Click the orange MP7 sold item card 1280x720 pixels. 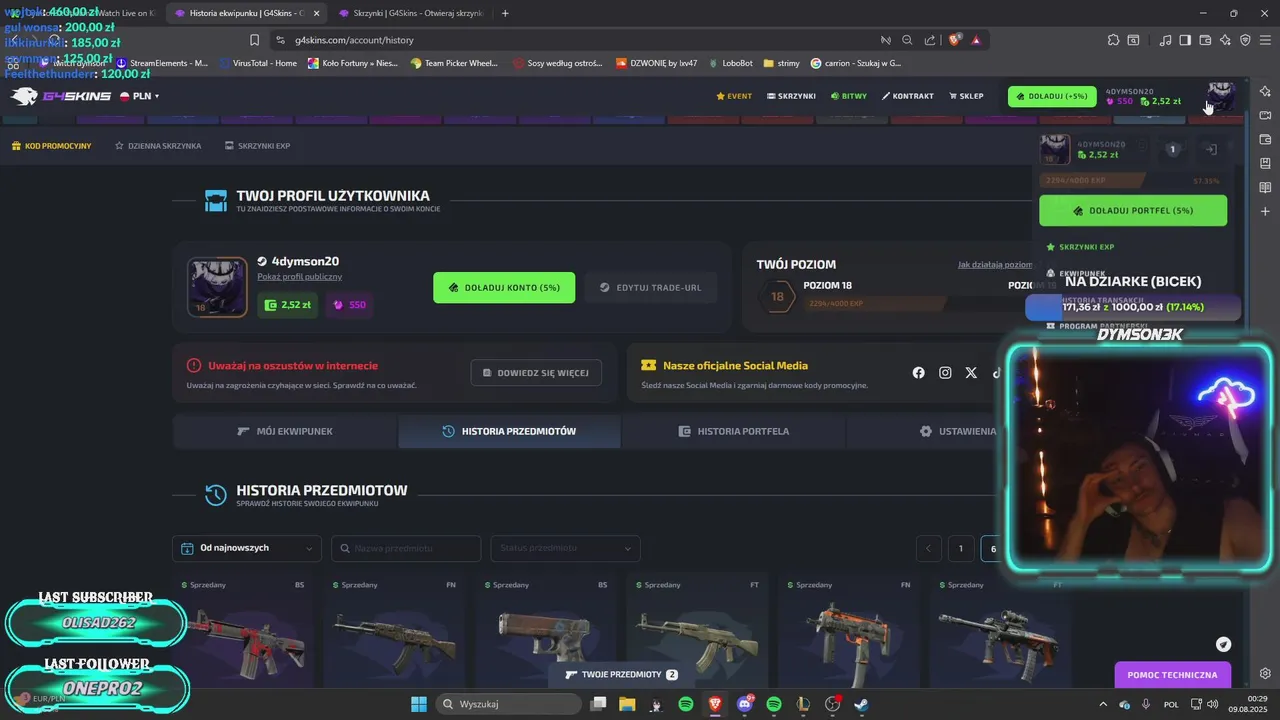coord(849,630)
